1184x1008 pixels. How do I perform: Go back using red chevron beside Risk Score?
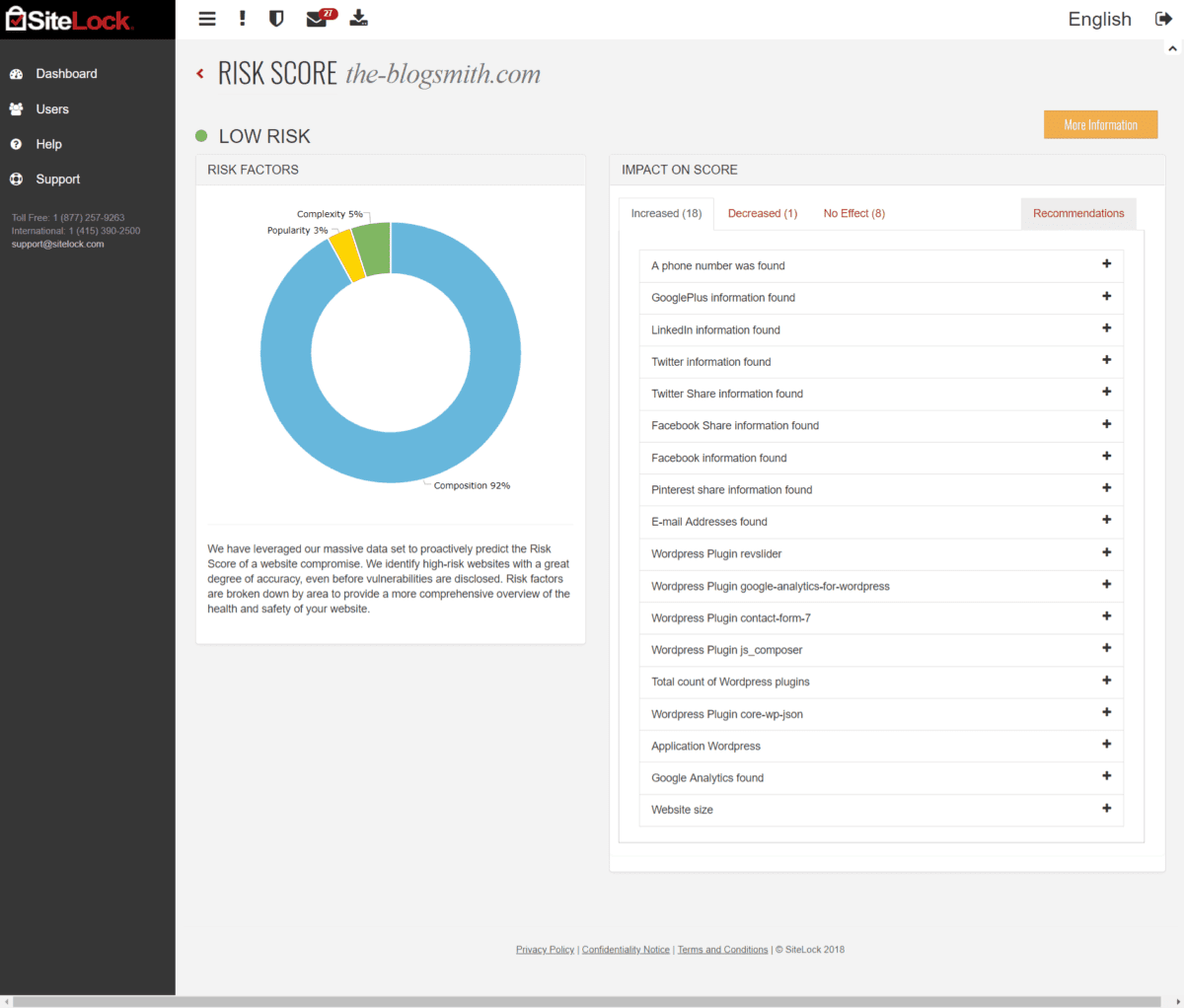pos(200,74)
